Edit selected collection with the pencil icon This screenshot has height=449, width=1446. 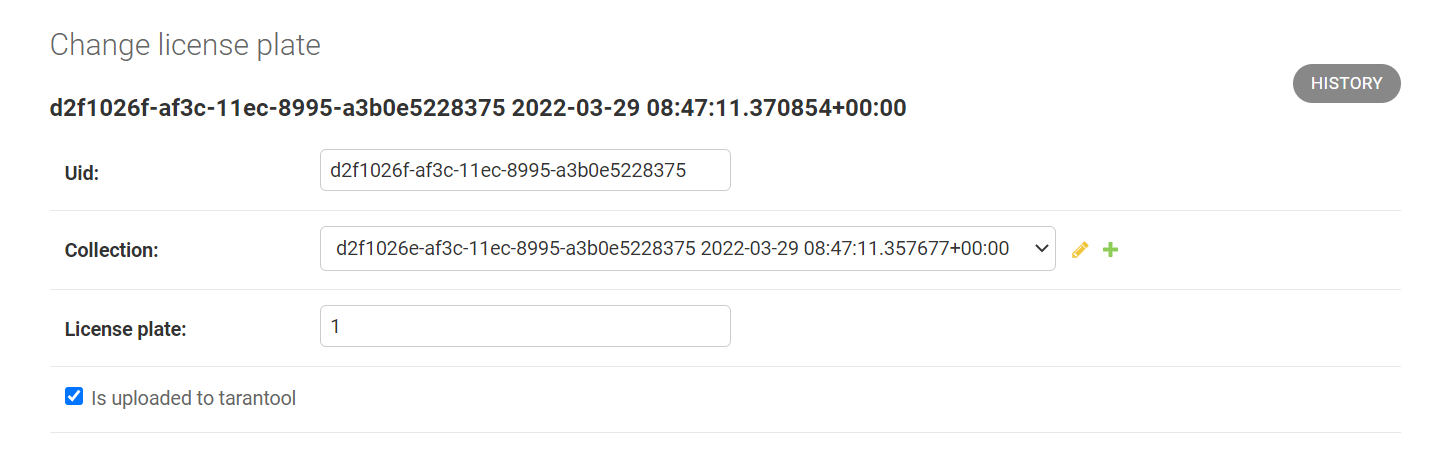click(1079, 250)
